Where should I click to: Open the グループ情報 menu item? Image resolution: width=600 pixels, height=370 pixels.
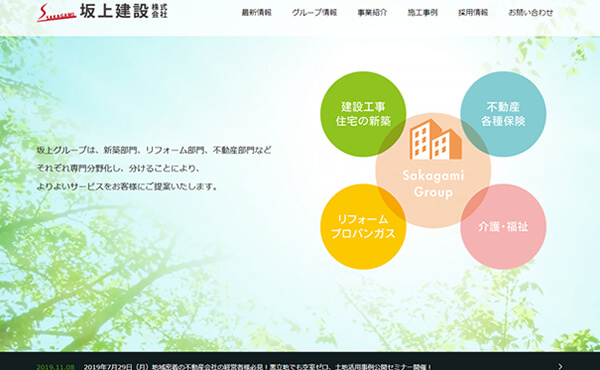[314, 13]
